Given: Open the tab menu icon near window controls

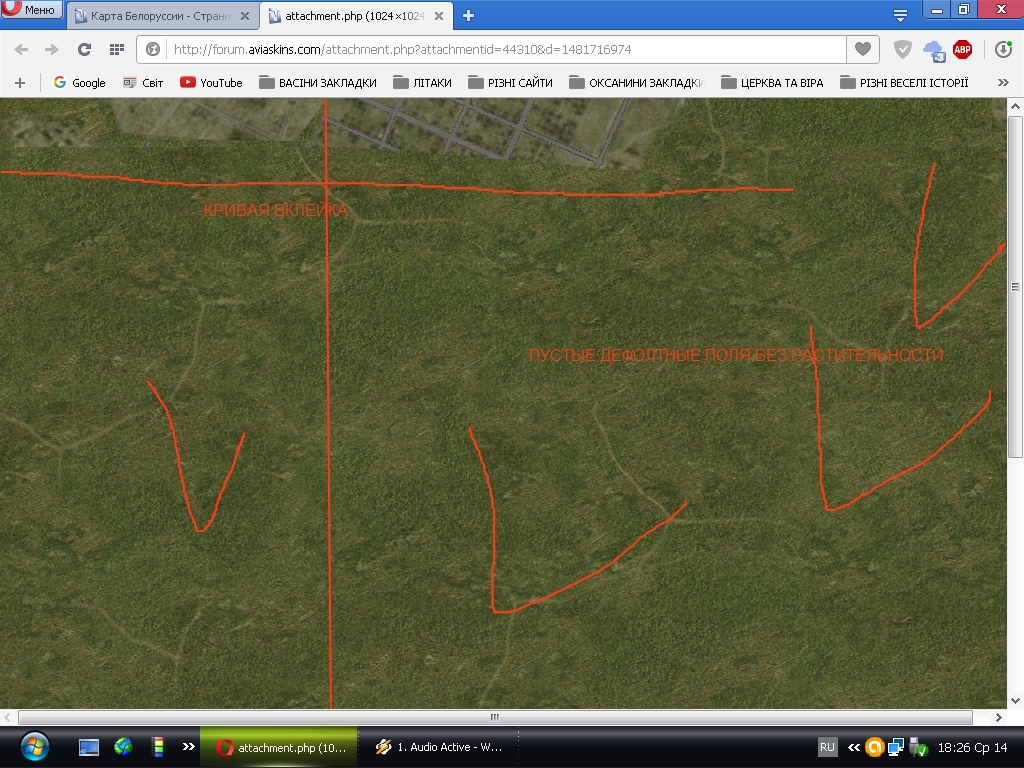Looking at the screenshot, I should tap(900, 16).
